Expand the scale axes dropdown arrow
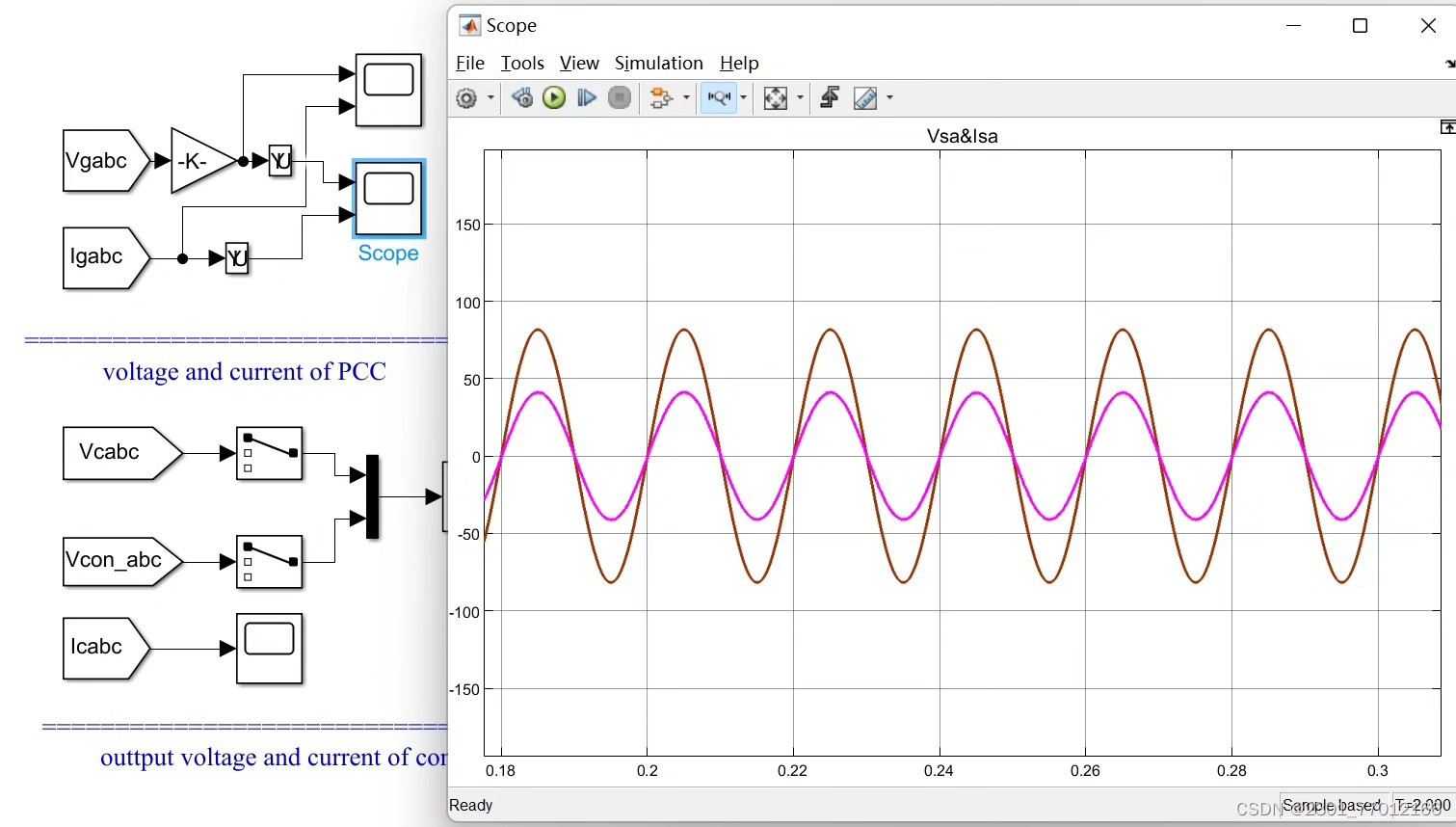The height and width of the screenshot is (827, 1456). click(x=800, y=98)
